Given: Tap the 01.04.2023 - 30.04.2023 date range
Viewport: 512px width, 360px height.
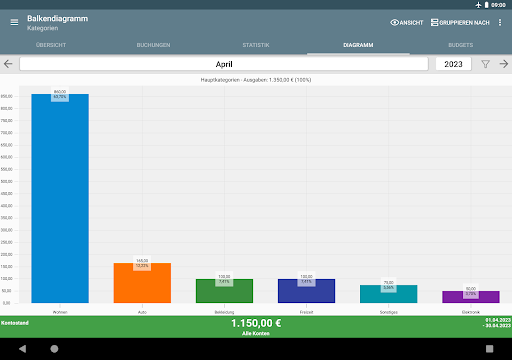Looking at the screenshot, I should click(x=497, y=323).
